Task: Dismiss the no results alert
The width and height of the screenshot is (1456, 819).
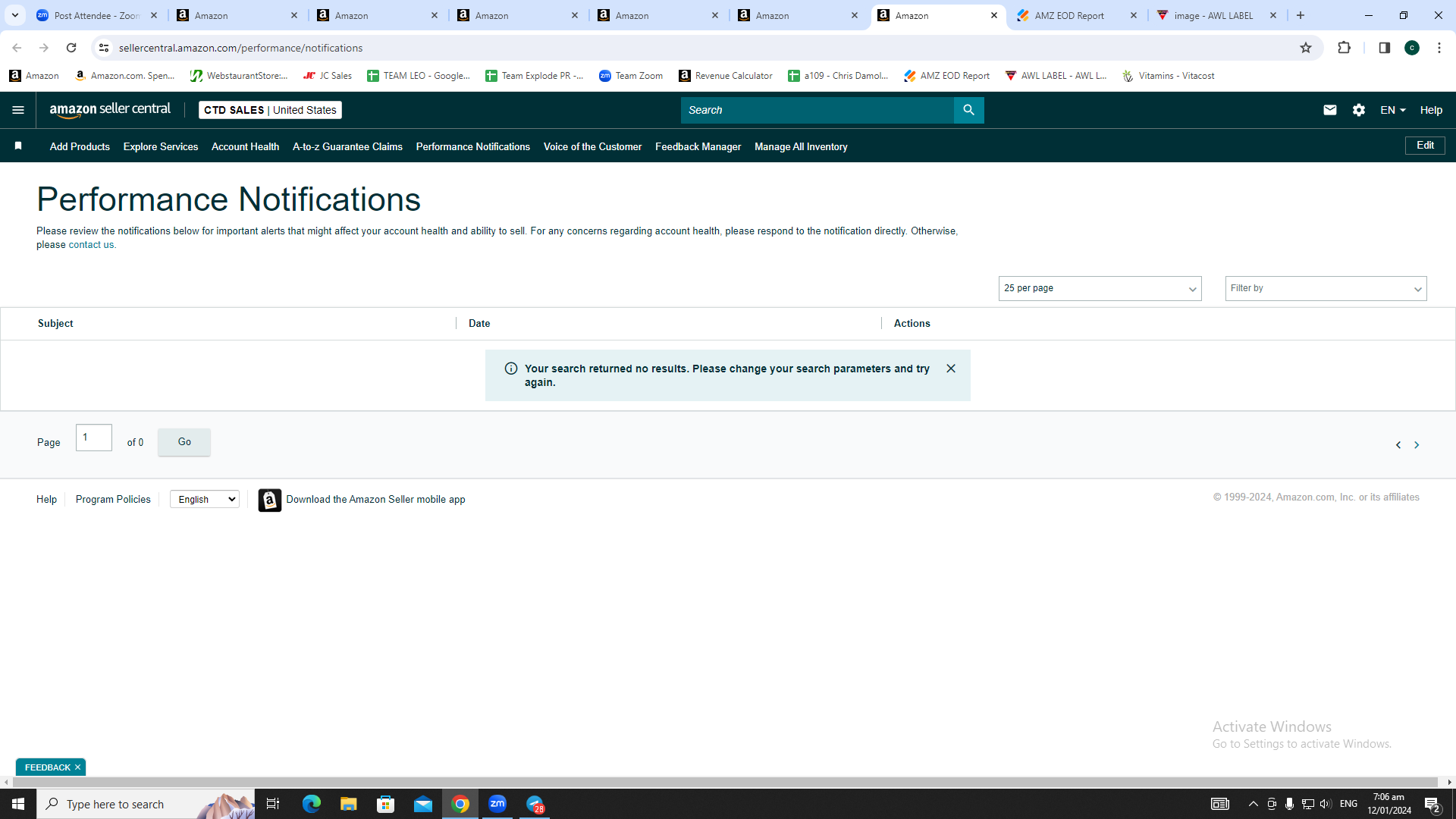Action: tap(951, 369)
